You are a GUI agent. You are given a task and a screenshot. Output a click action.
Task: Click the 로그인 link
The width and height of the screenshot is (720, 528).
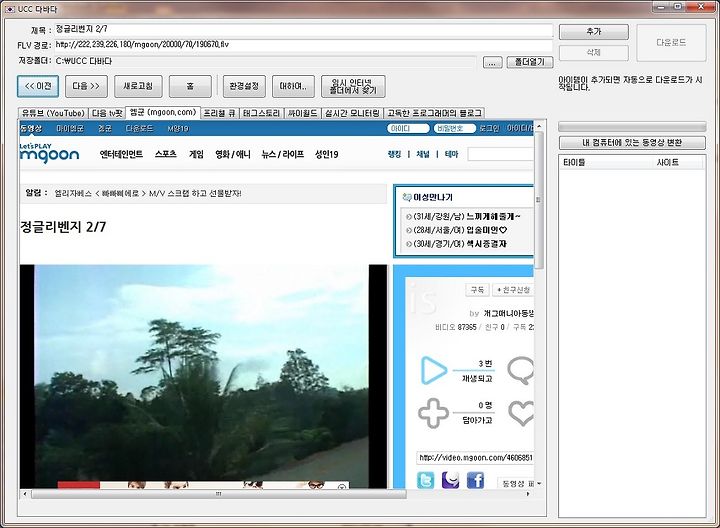click(x=489, y=129)
